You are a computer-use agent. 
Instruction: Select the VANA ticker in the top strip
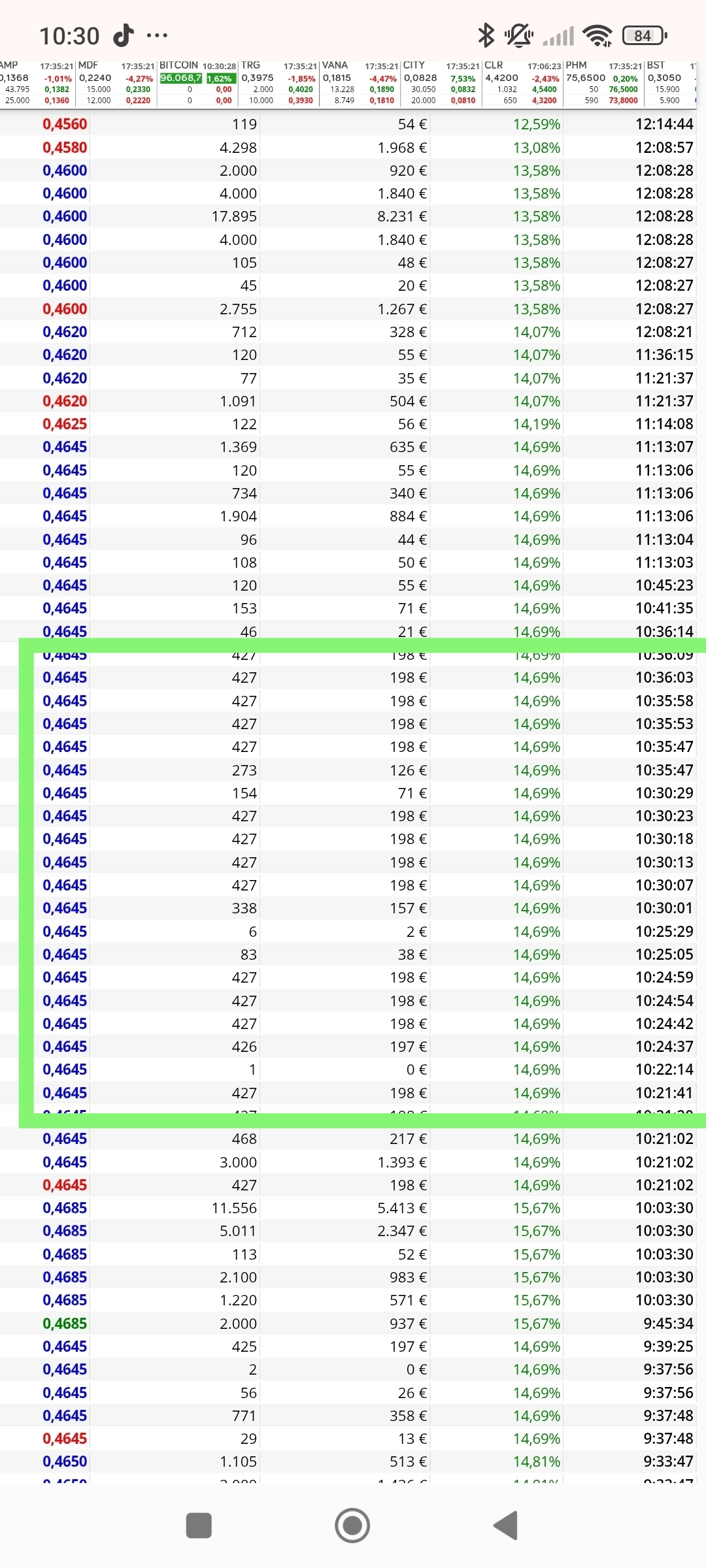(x=360, y=83)
